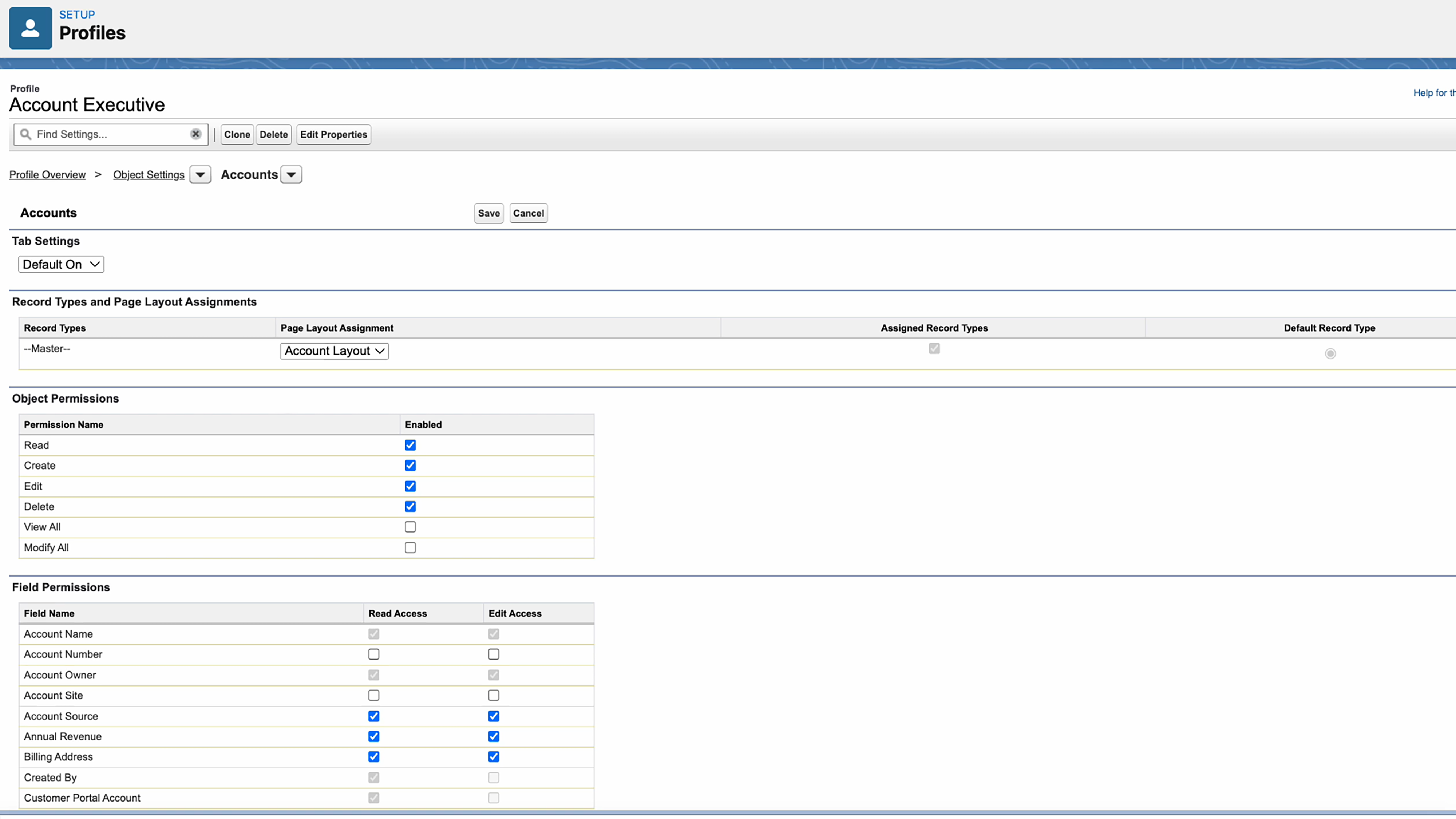Disable the Delete object permission checkbox

tap(410, 506)
